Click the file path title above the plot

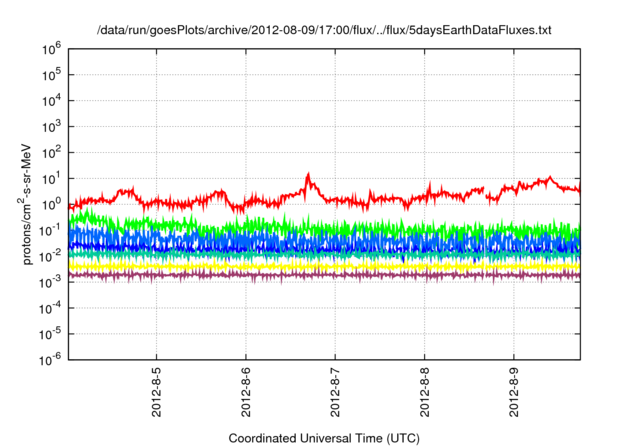tap(324, 30)
